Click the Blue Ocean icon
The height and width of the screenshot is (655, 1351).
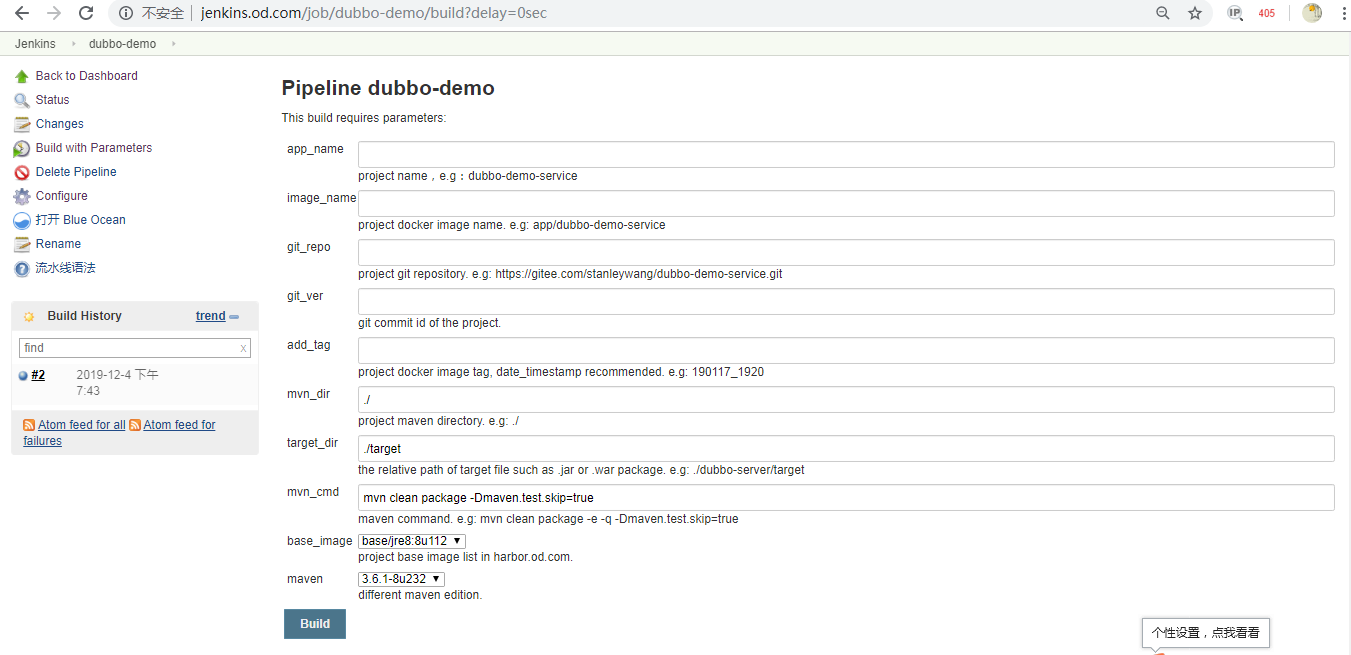(22, 220)
